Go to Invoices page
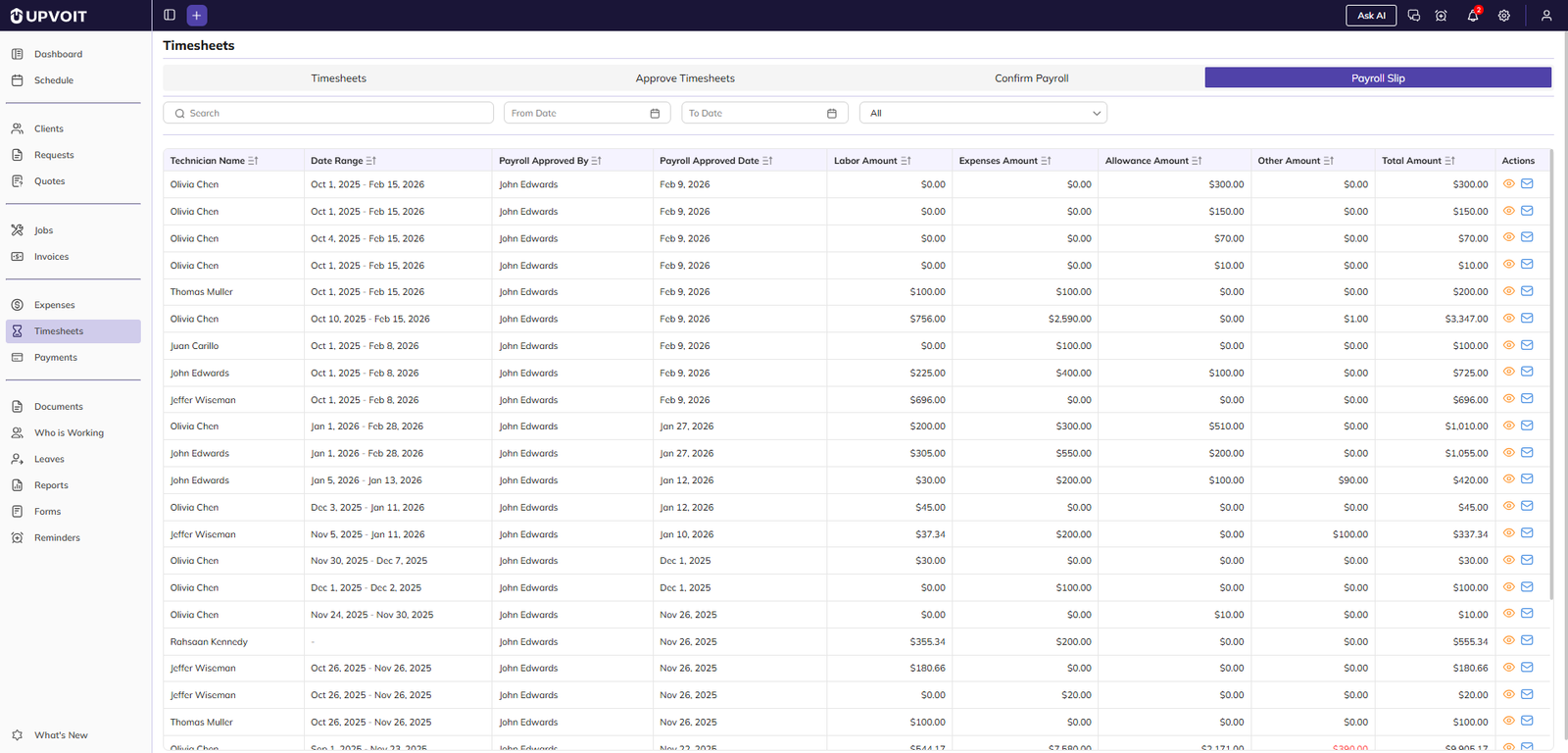Image resolution: width=1568 pixels, height=753 pixels. click(73, 257)
